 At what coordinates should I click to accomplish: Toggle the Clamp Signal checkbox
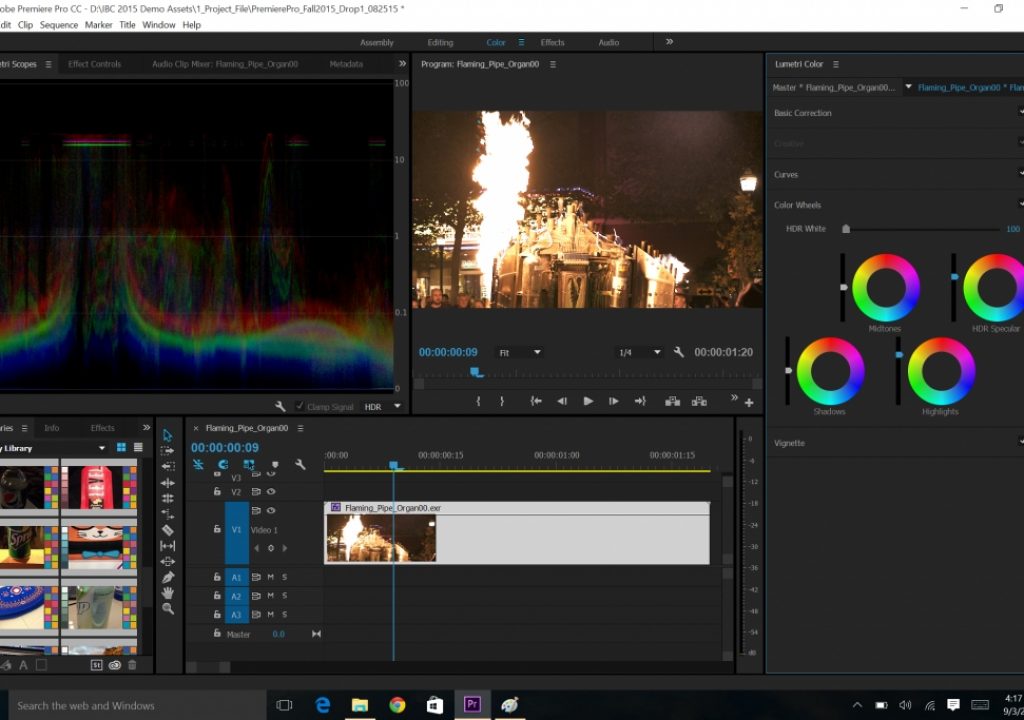pos(300,406)
